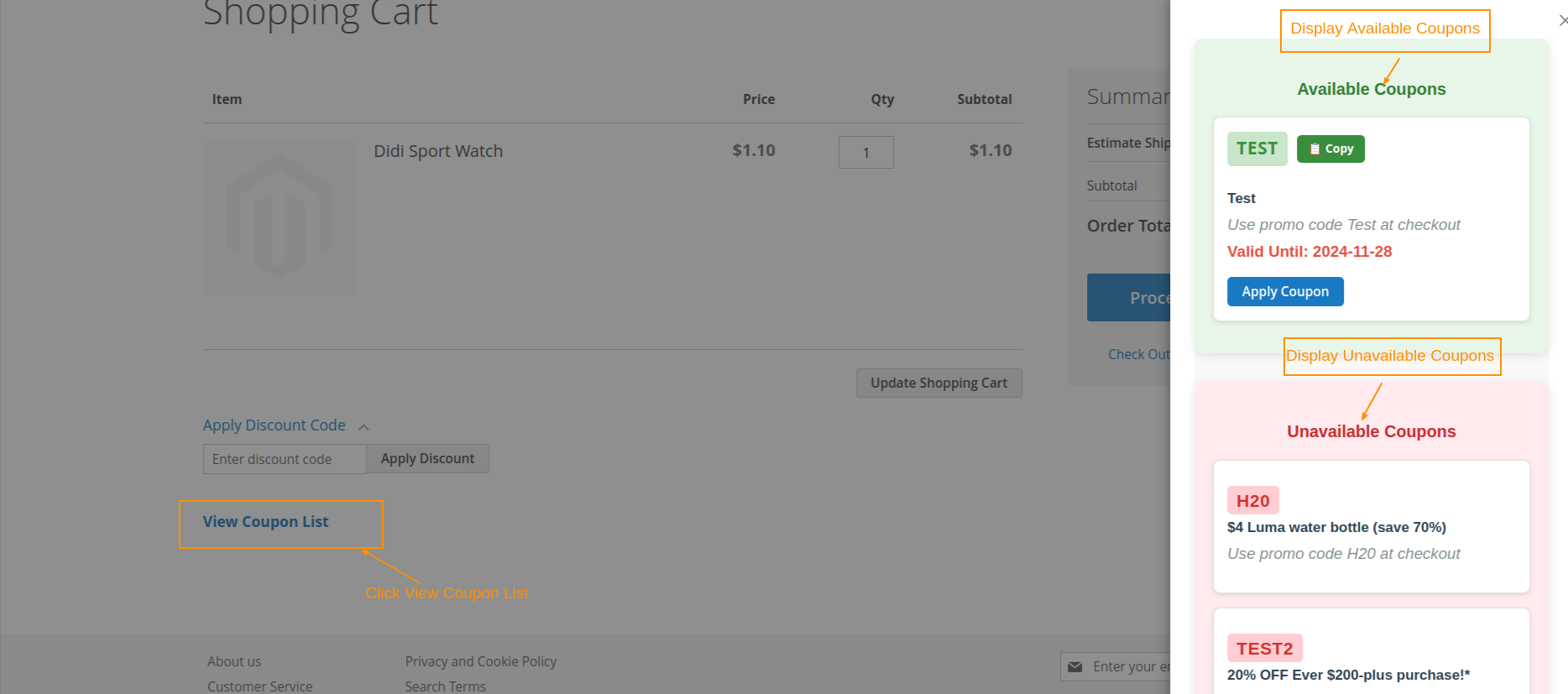This screenshot has height=694, width=1568.
Task: Apply the TEST coupon
Action: [x=1285, y=291]
